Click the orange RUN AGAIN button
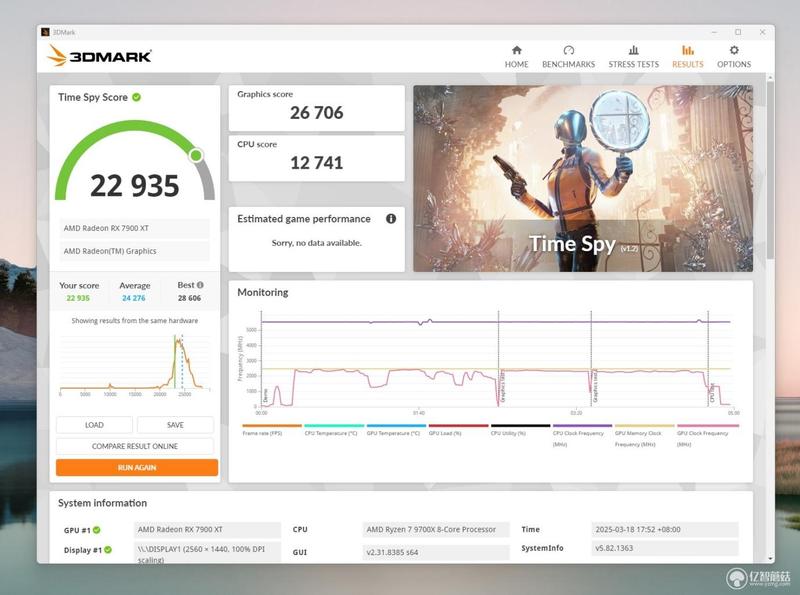 (x=137, y=467)
